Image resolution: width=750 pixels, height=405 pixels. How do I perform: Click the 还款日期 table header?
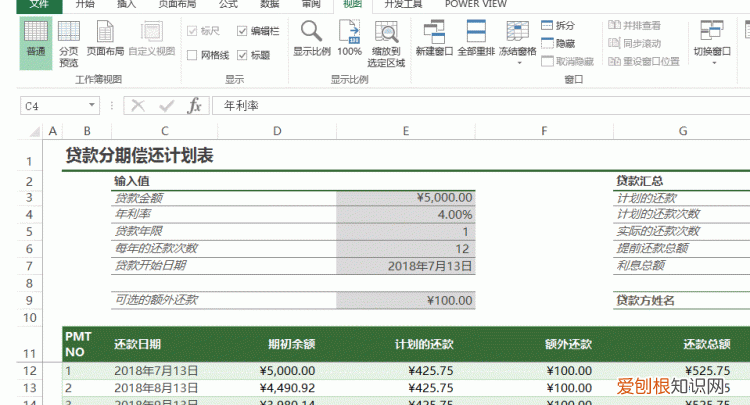tap(165, 344)
